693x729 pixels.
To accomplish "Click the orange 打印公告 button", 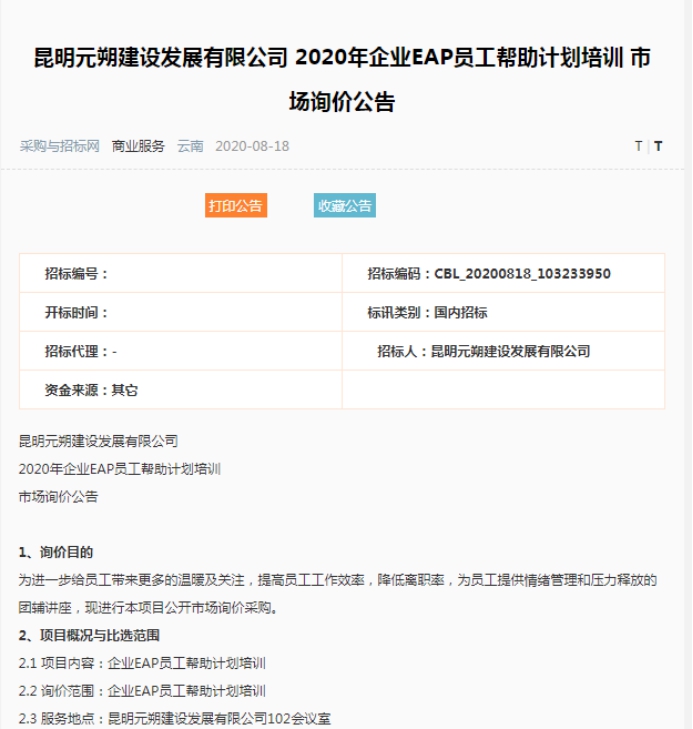I will coord(236,206).
